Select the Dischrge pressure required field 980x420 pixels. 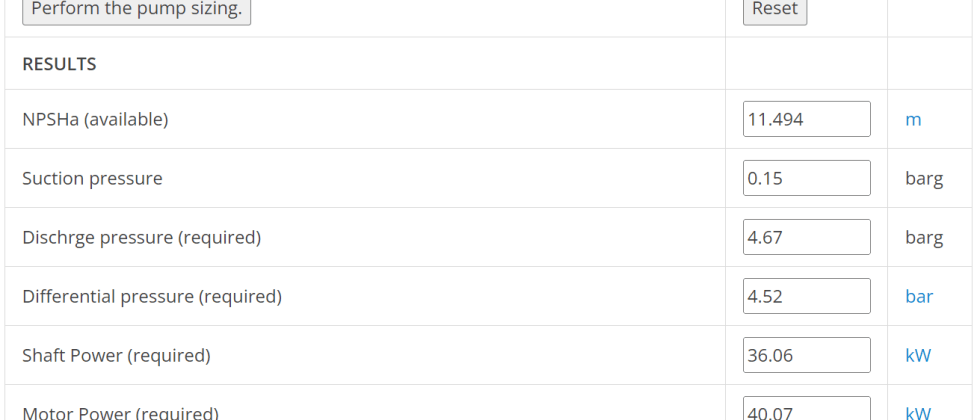tap(806, 237)
